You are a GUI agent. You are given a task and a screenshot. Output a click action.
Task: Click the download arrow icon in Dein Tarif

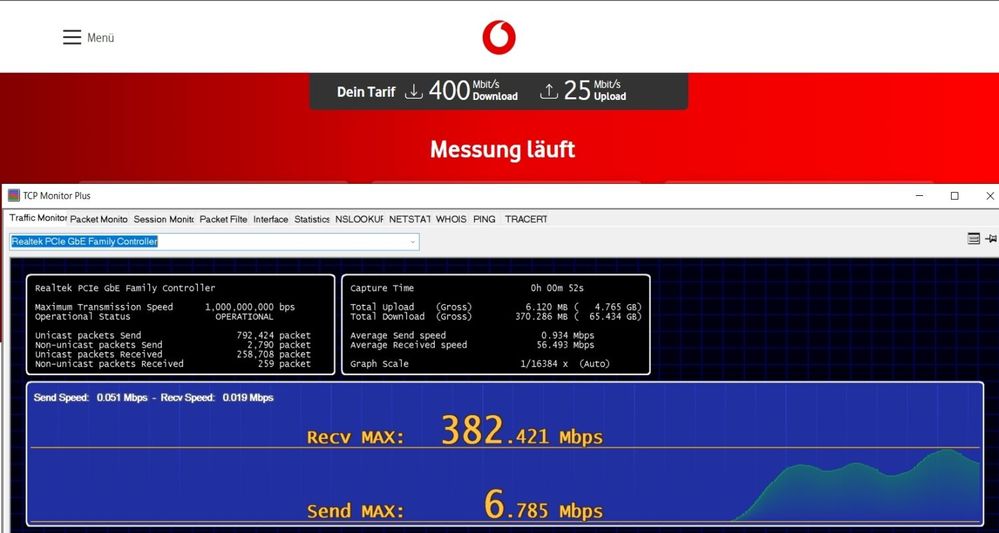[x=414, y=92]
